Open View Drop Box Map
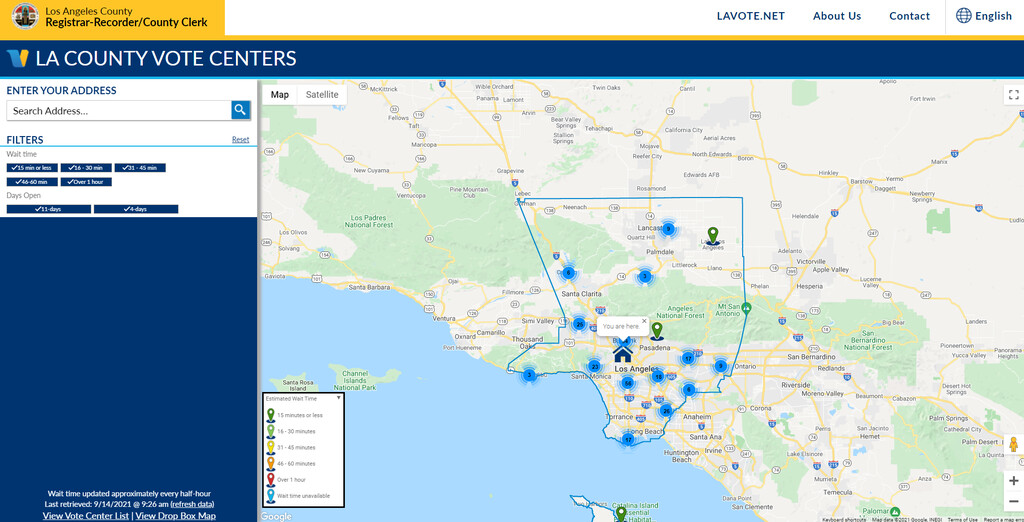The width and height of the screenshot is (1024, 522). coord(175,516)
